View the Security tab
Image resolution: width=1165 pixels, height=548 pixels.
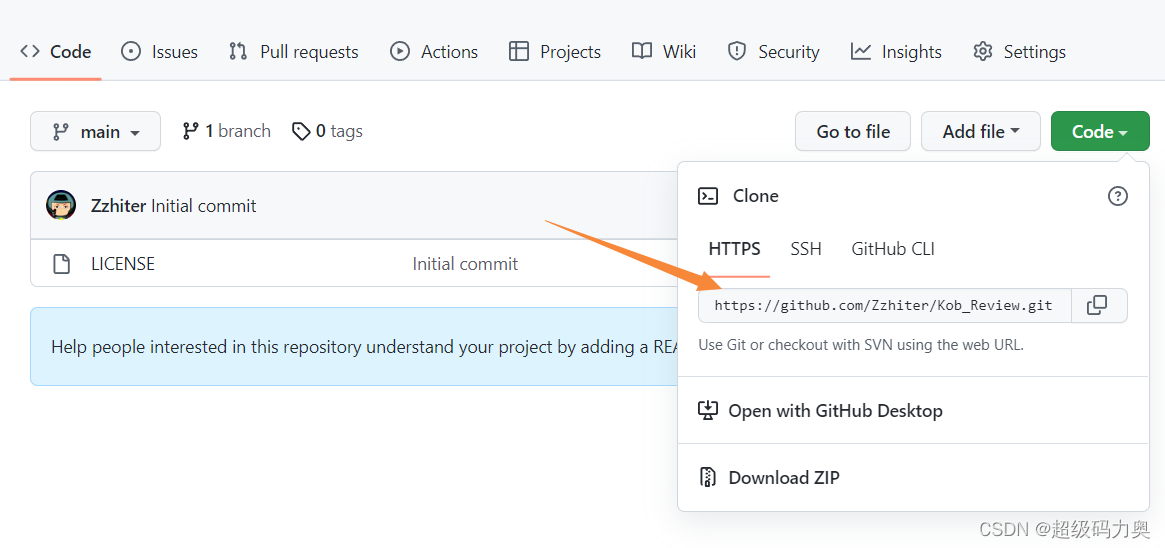pos(773,52)
